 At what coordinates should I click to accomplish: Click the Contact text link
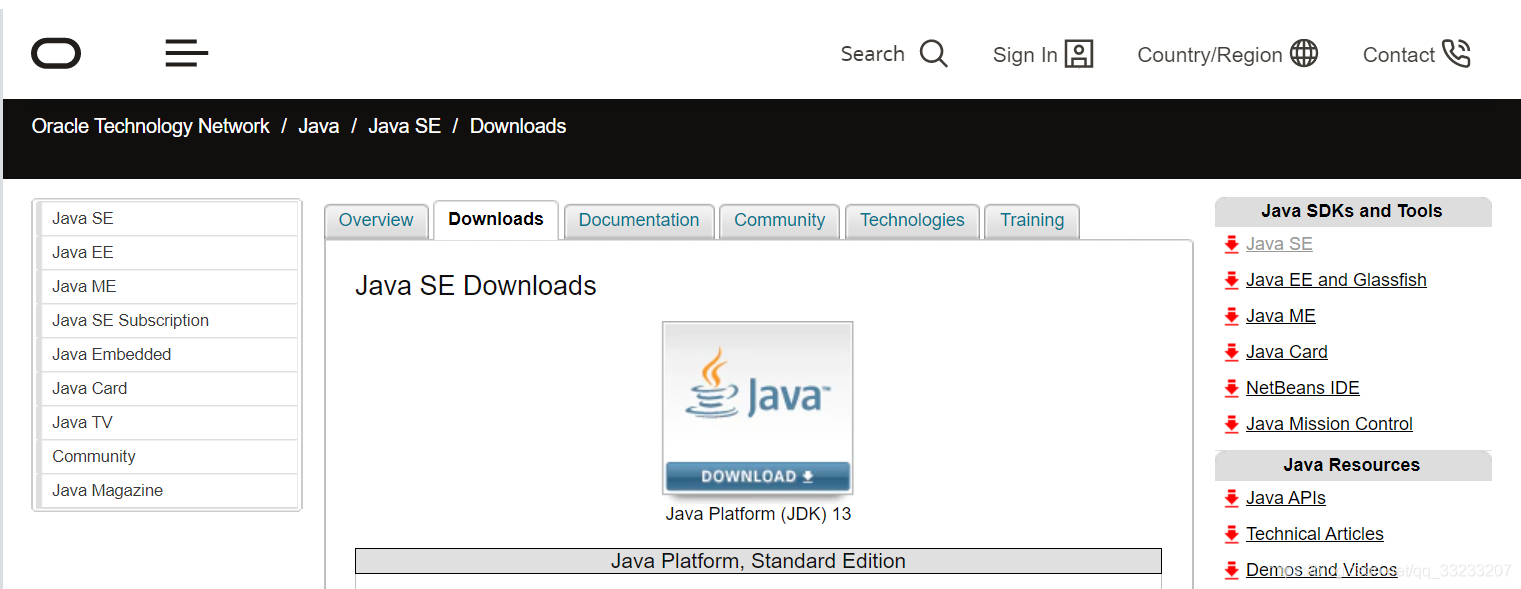tap(1399, 55)
